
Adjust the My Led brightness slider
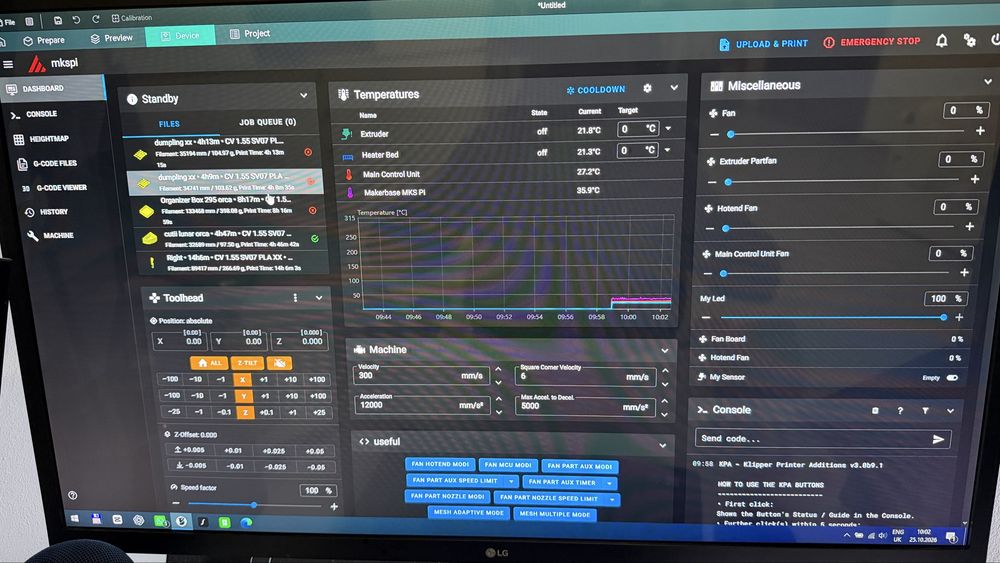tap(832, 317)
